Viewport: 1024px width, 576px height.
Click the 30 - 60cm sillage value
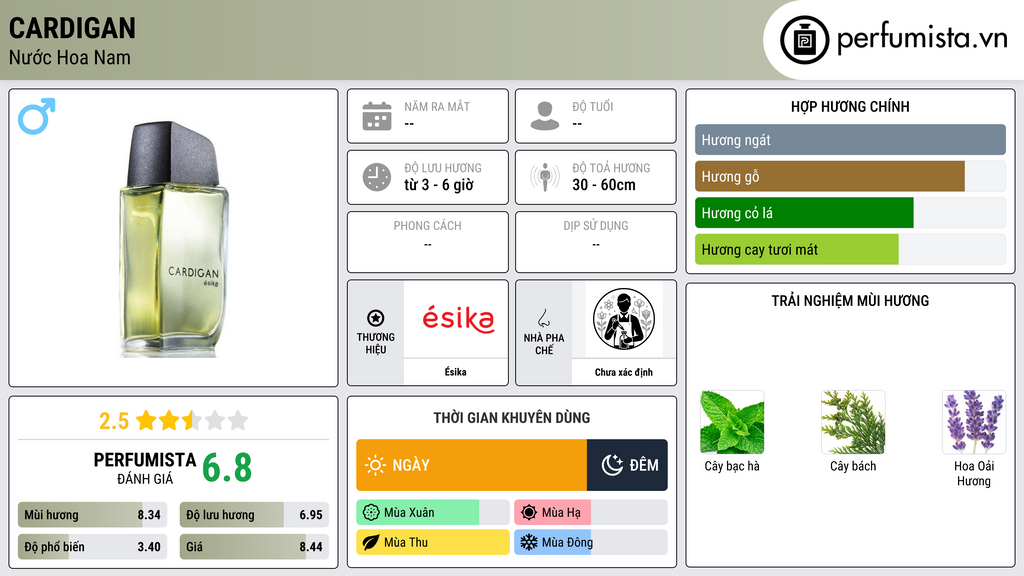(x=604, y=185)
